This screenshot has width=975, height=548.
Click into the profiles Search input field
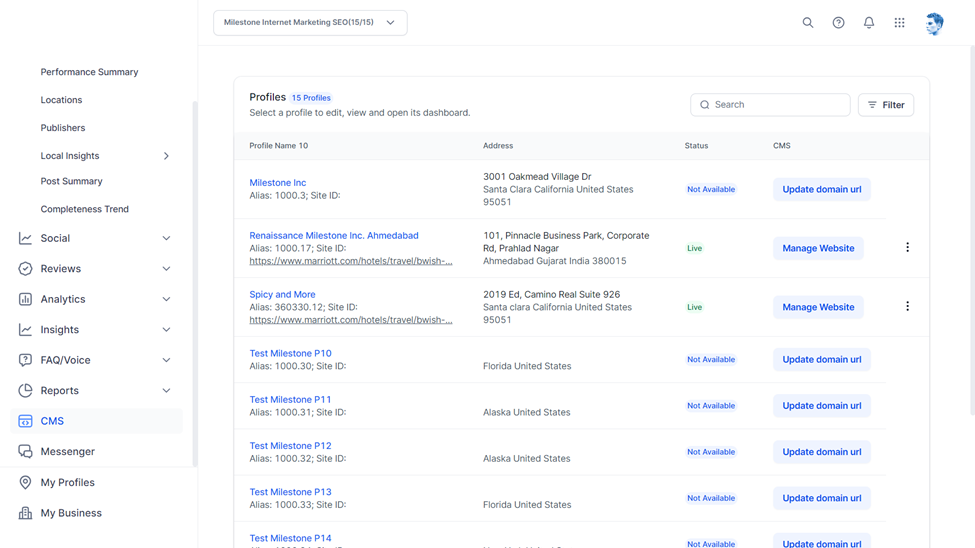point(770,104)
